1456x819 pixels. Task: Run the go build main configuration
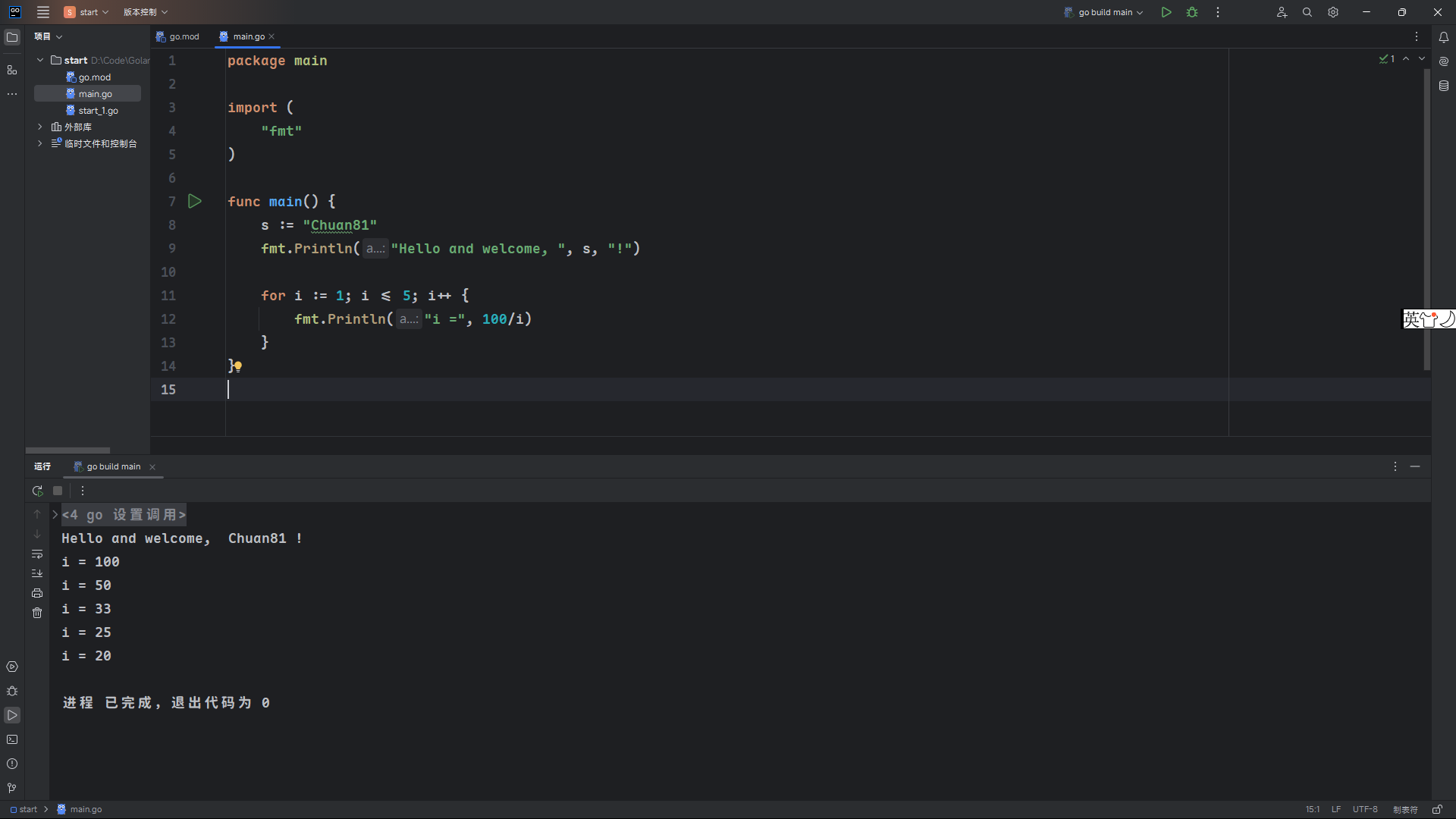coord(1166,12)
